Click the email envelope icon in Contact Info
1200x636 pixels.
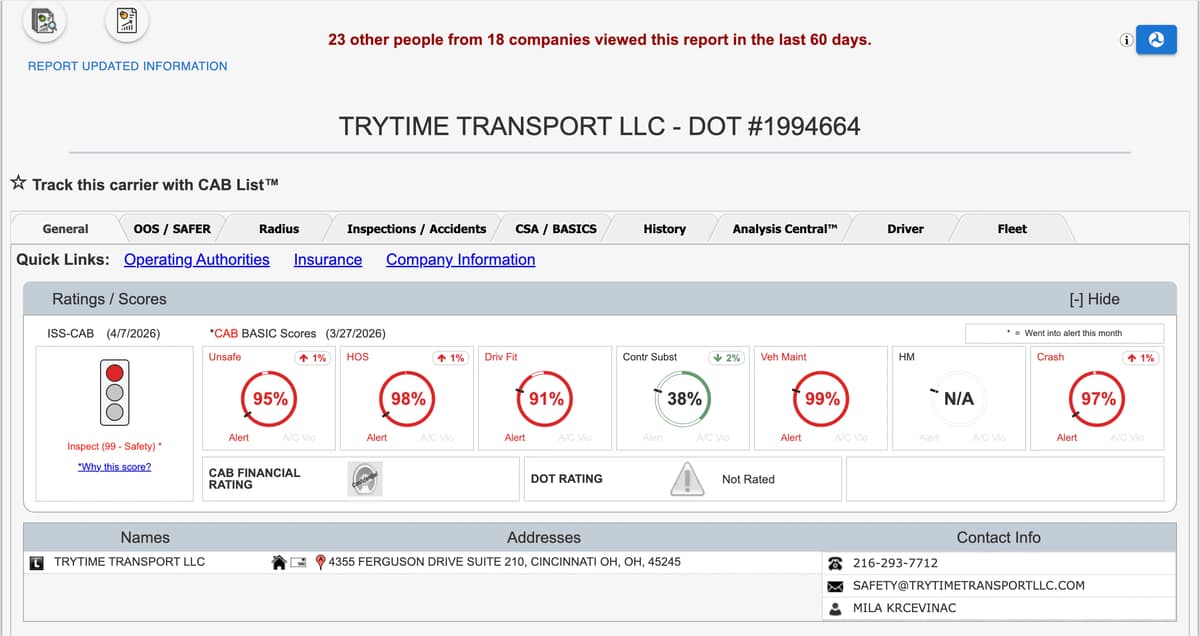[836, 586]
